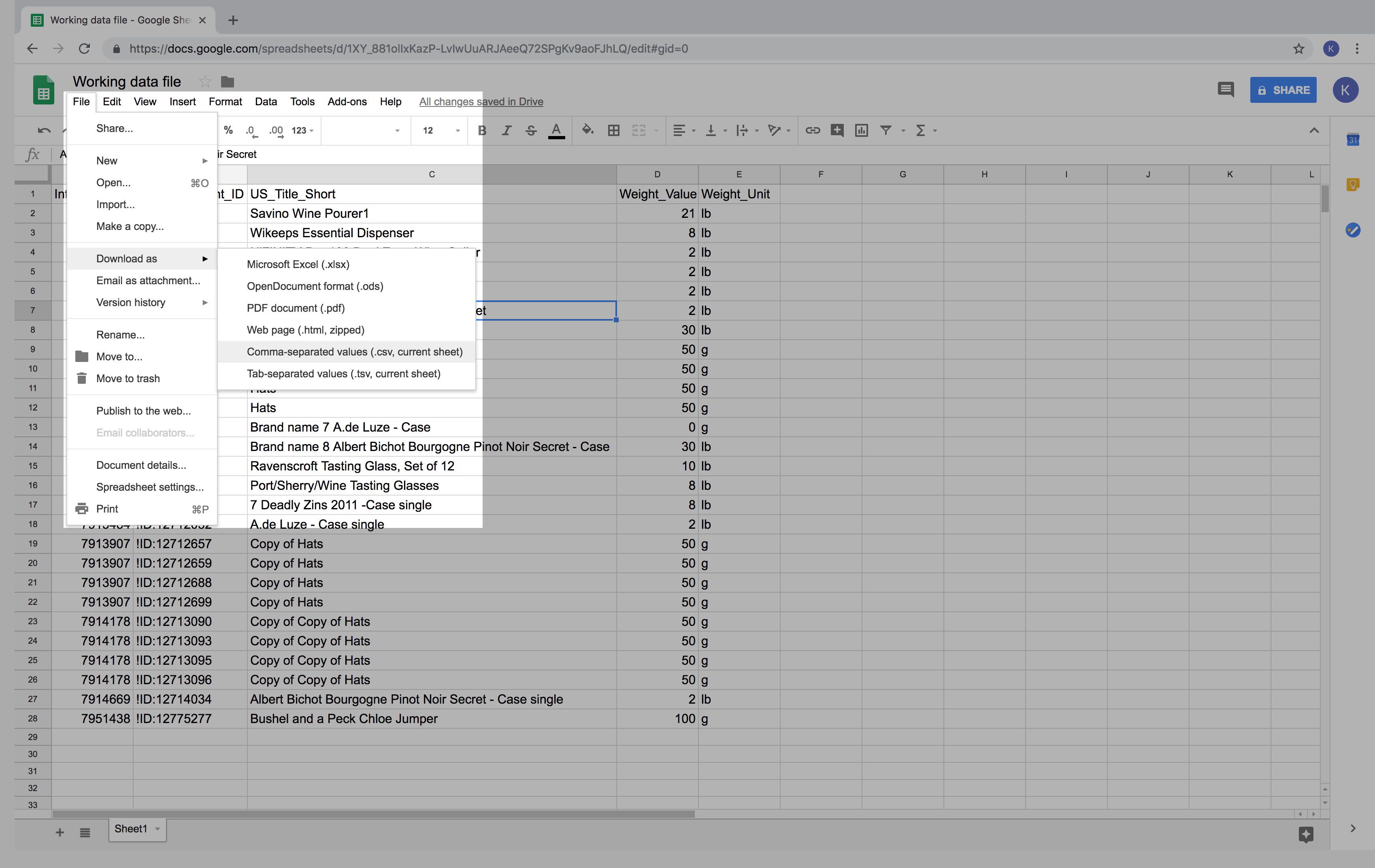Open the comments history icon
The height and width of the screenshot is (868, 1375).
pos(1226,89)
